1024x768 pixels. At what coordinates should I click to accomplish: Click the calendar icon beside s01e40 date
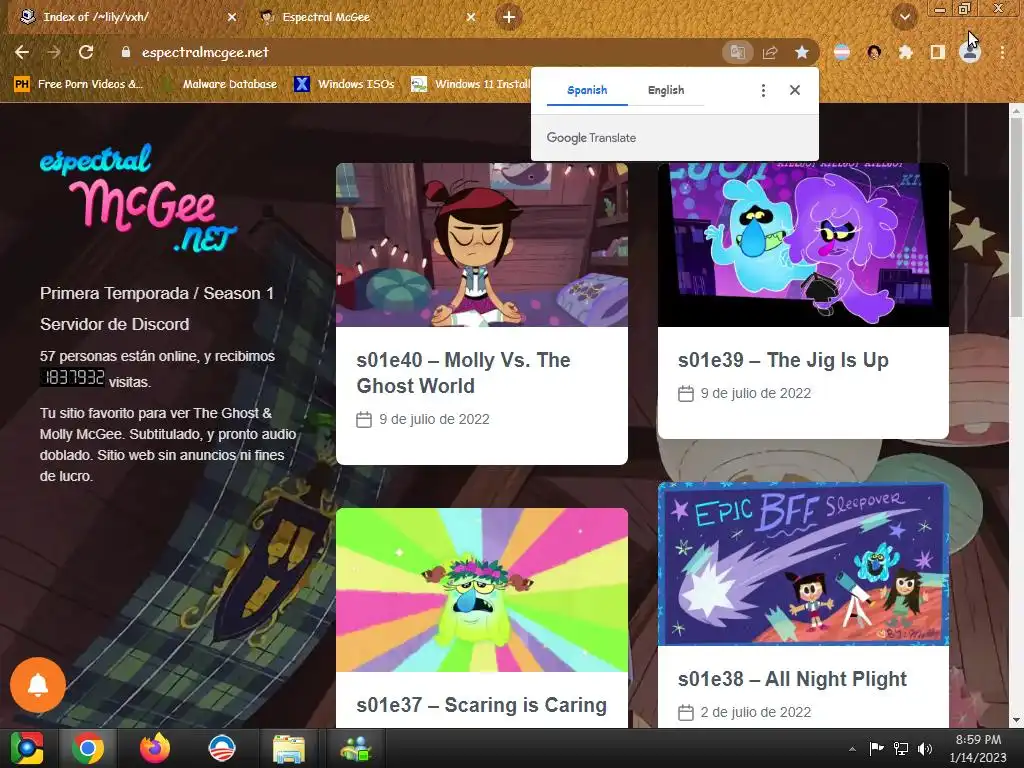click(x=364, y=419)
